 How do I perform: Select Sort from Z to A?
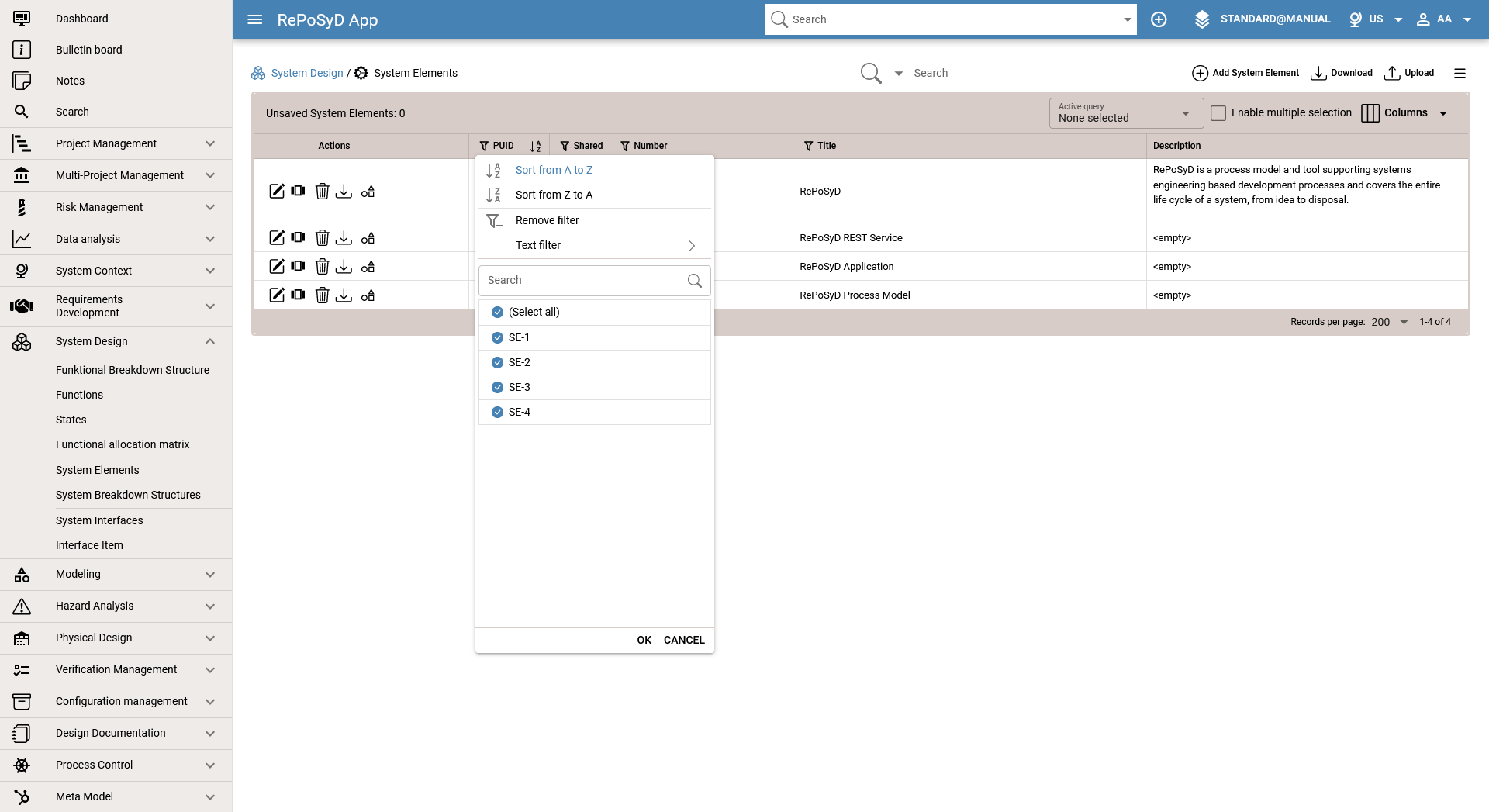coord(554,195)
